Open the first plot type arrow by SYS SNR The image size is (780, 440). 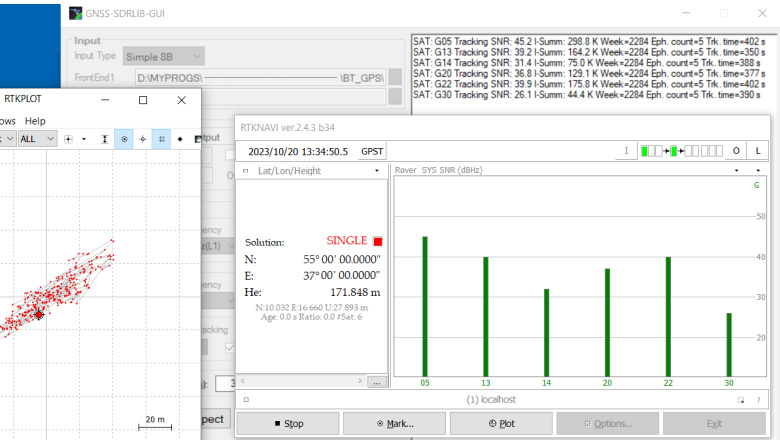[737, 171]
